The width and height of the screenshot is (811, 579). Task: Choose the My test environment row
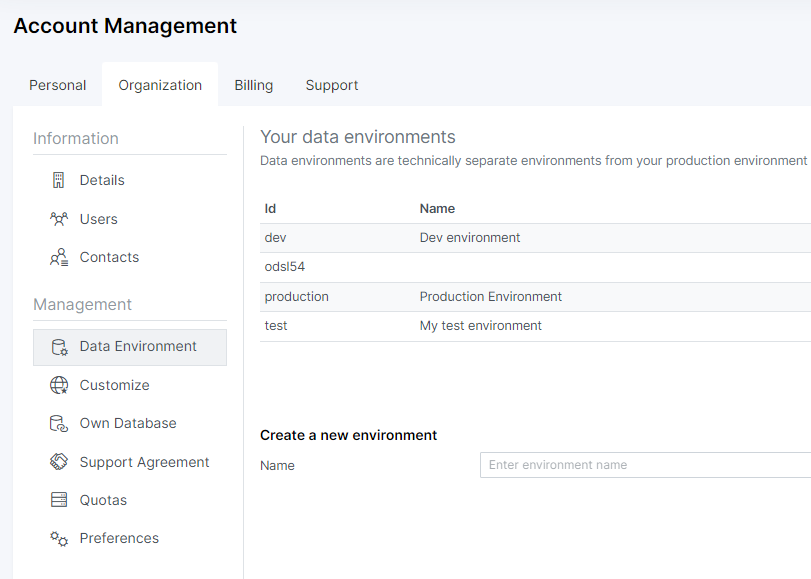(480, 326)
